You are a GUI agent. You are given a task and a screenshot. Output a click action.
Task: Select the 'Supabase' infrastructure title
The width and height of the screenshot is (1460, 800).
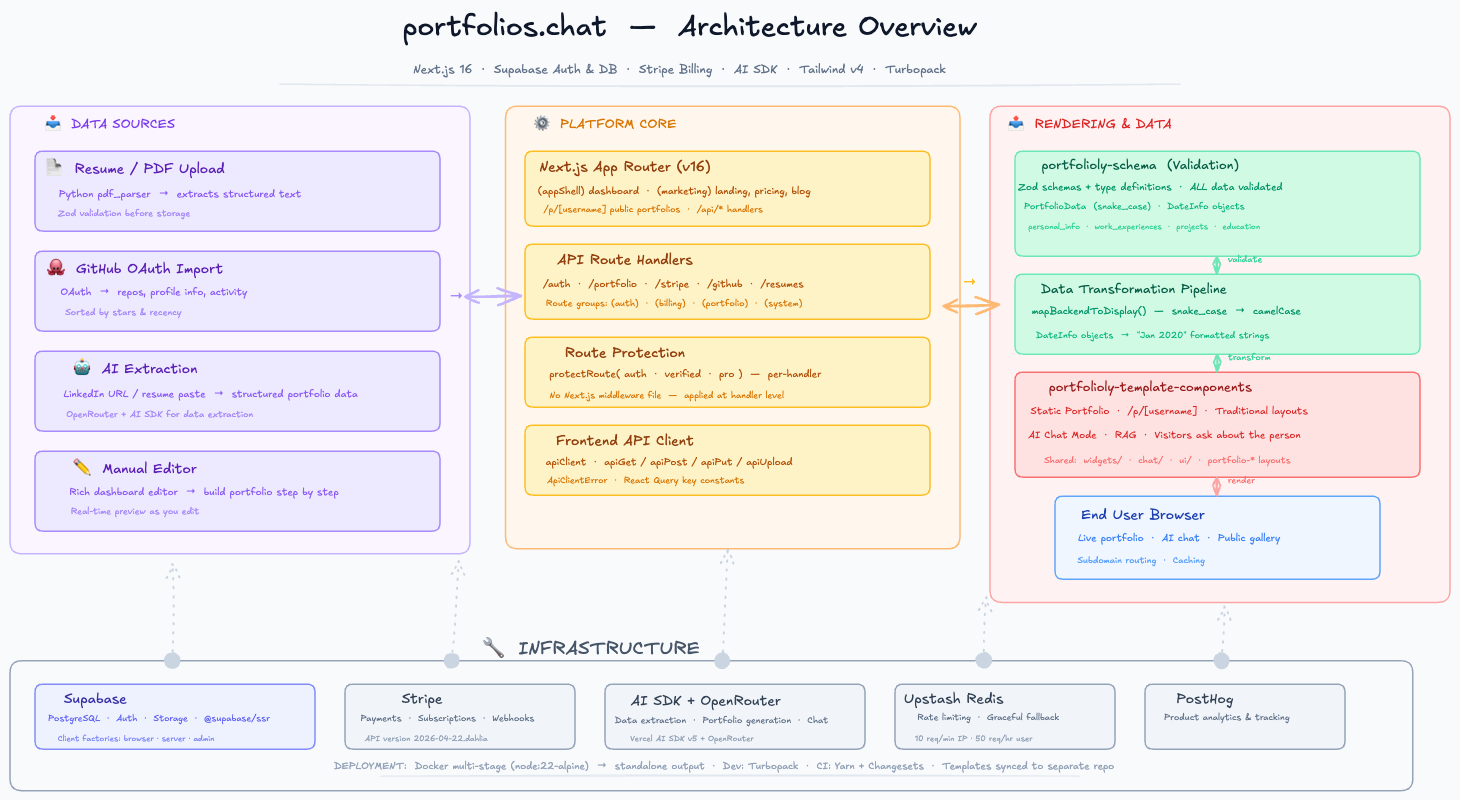95,699
